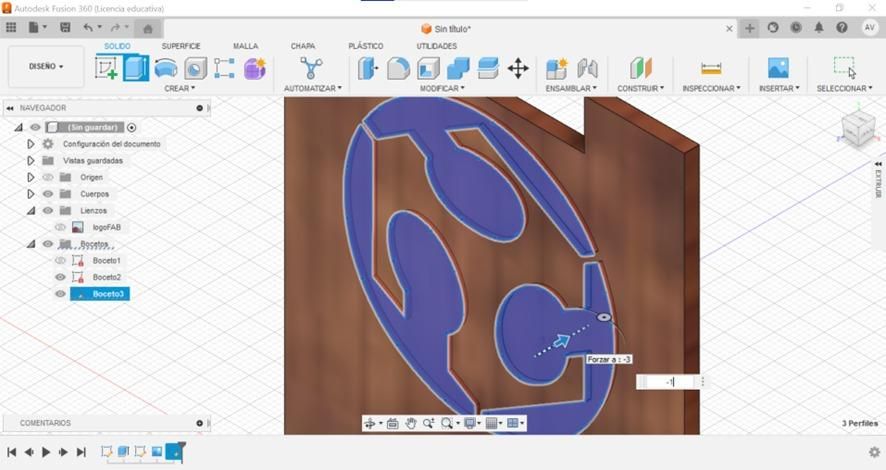Expand Configuración del documento node
This screenshot has width=886, height=470.
coord(31,144)
